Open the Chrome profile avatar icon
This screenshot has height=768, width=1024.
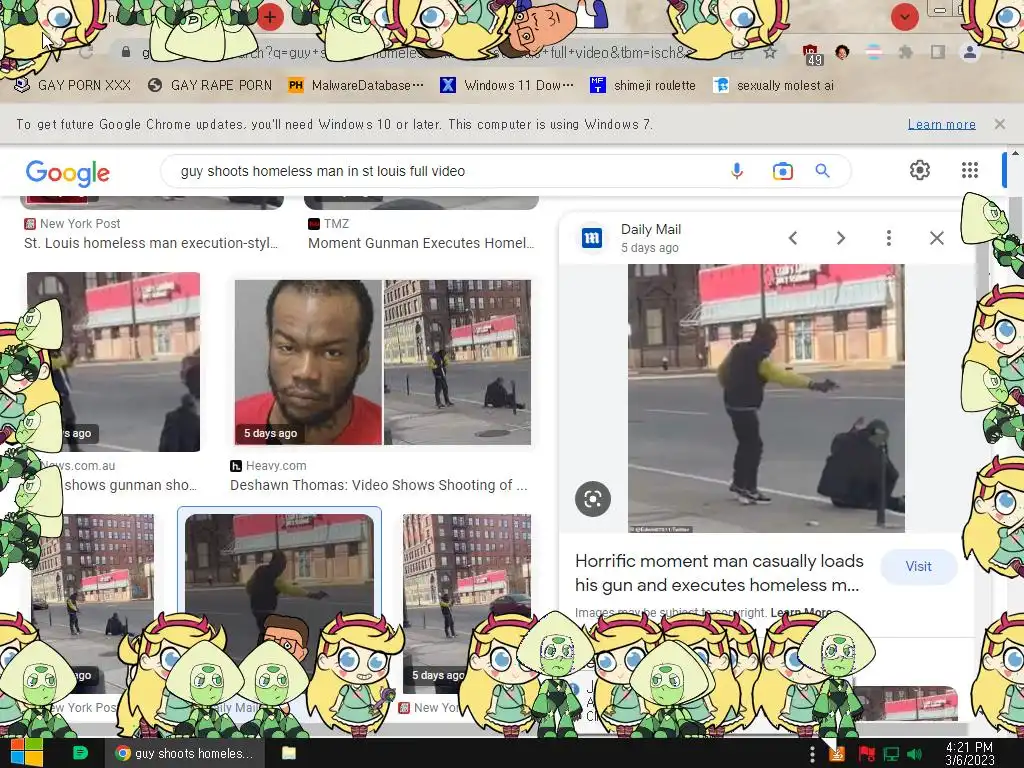tap(970, 52)
